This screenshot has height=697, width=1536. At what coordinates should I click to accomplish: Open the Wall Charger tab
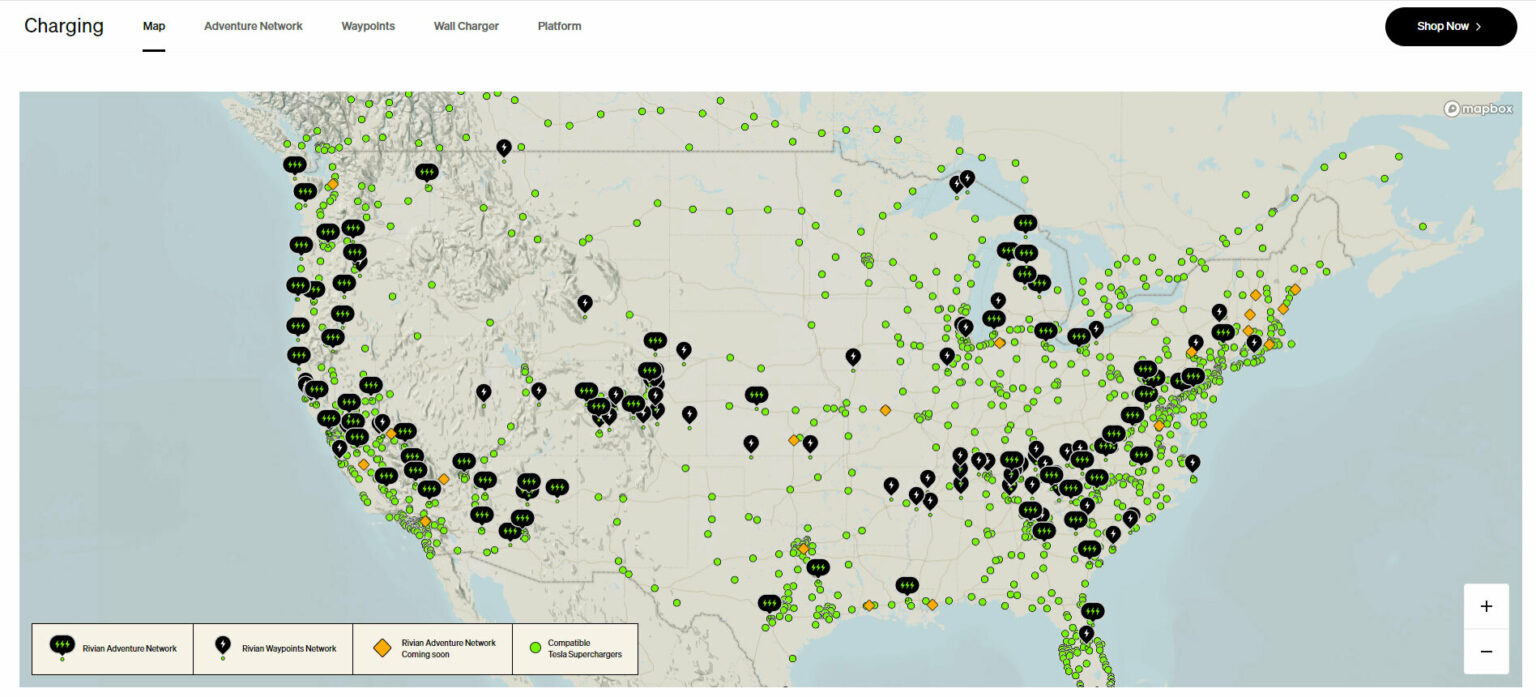point(466,26)
